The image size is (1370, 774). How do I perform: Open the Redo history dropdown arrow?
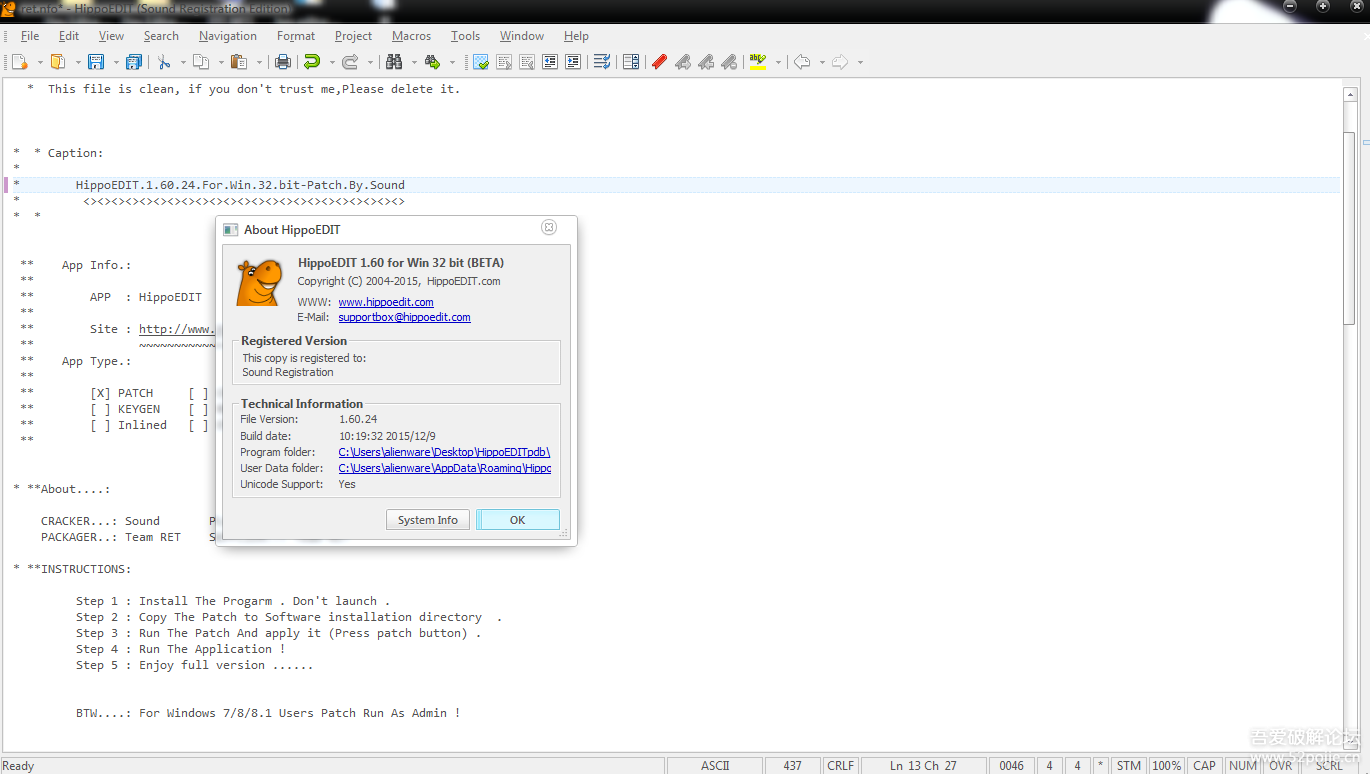point(370,62)
